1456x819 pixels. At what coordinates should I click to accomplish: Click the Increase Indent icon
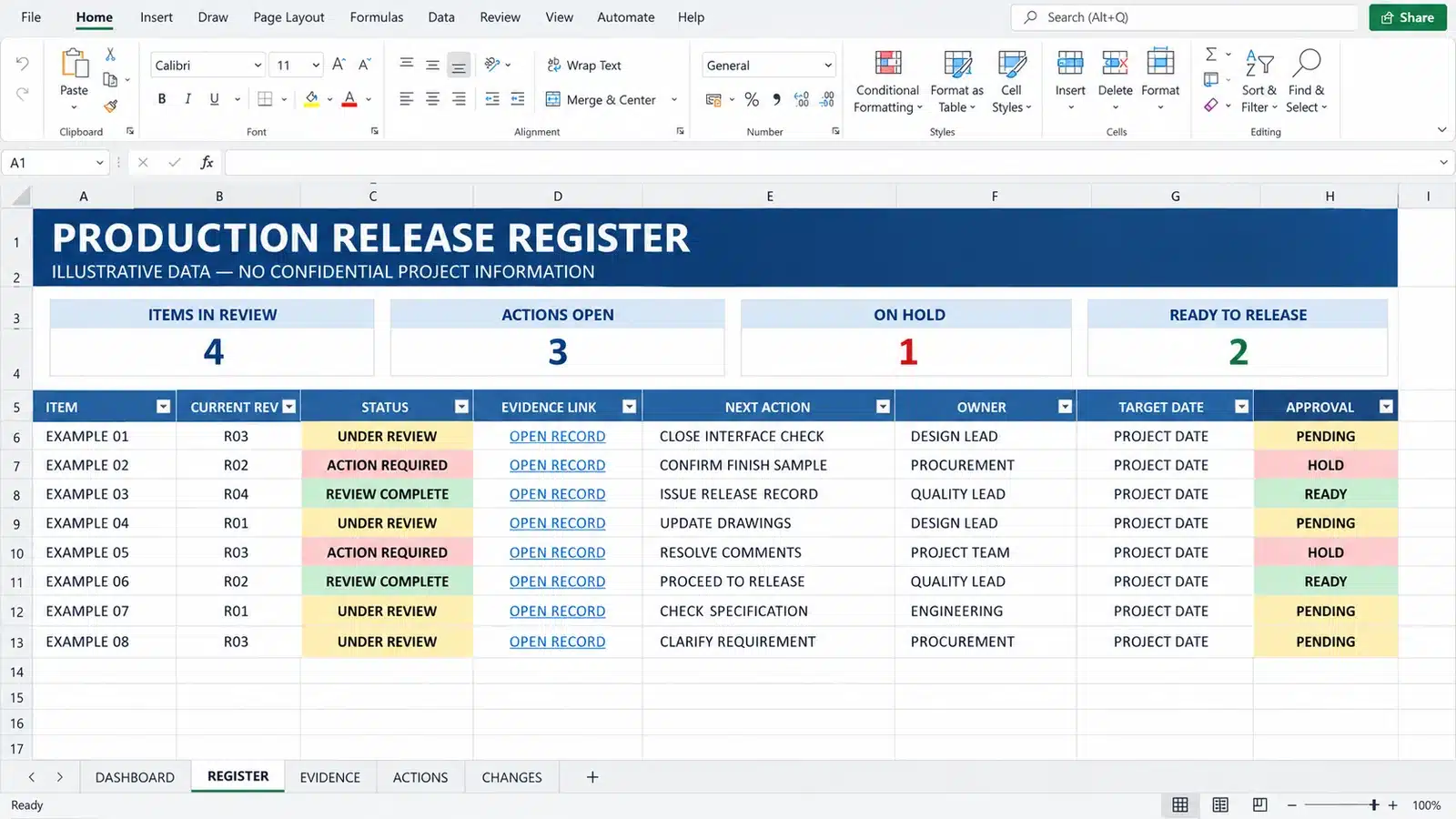518,98
